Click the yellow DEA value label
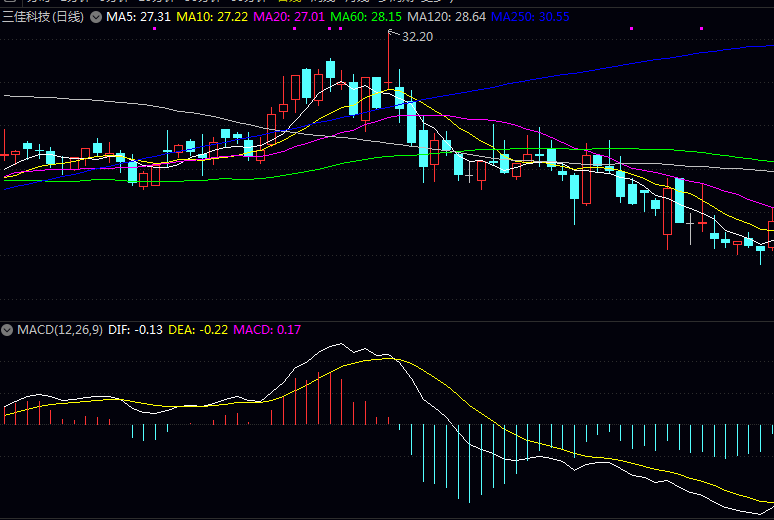774x520 pixels. [197, 329]
